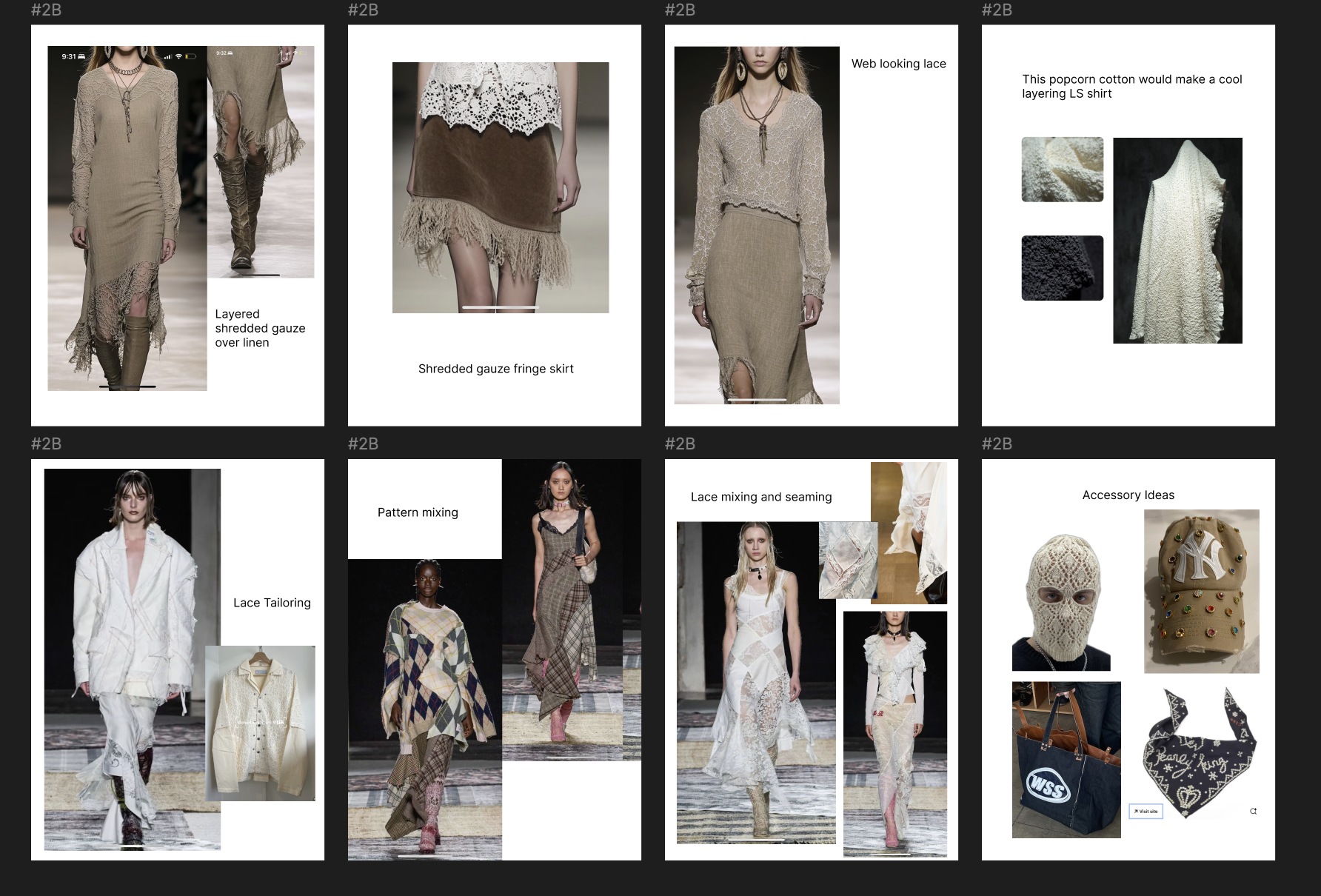Select the white lace blazer runway photo
Image resolution: width=1321 pixels, height=896 pixels.
133,659
